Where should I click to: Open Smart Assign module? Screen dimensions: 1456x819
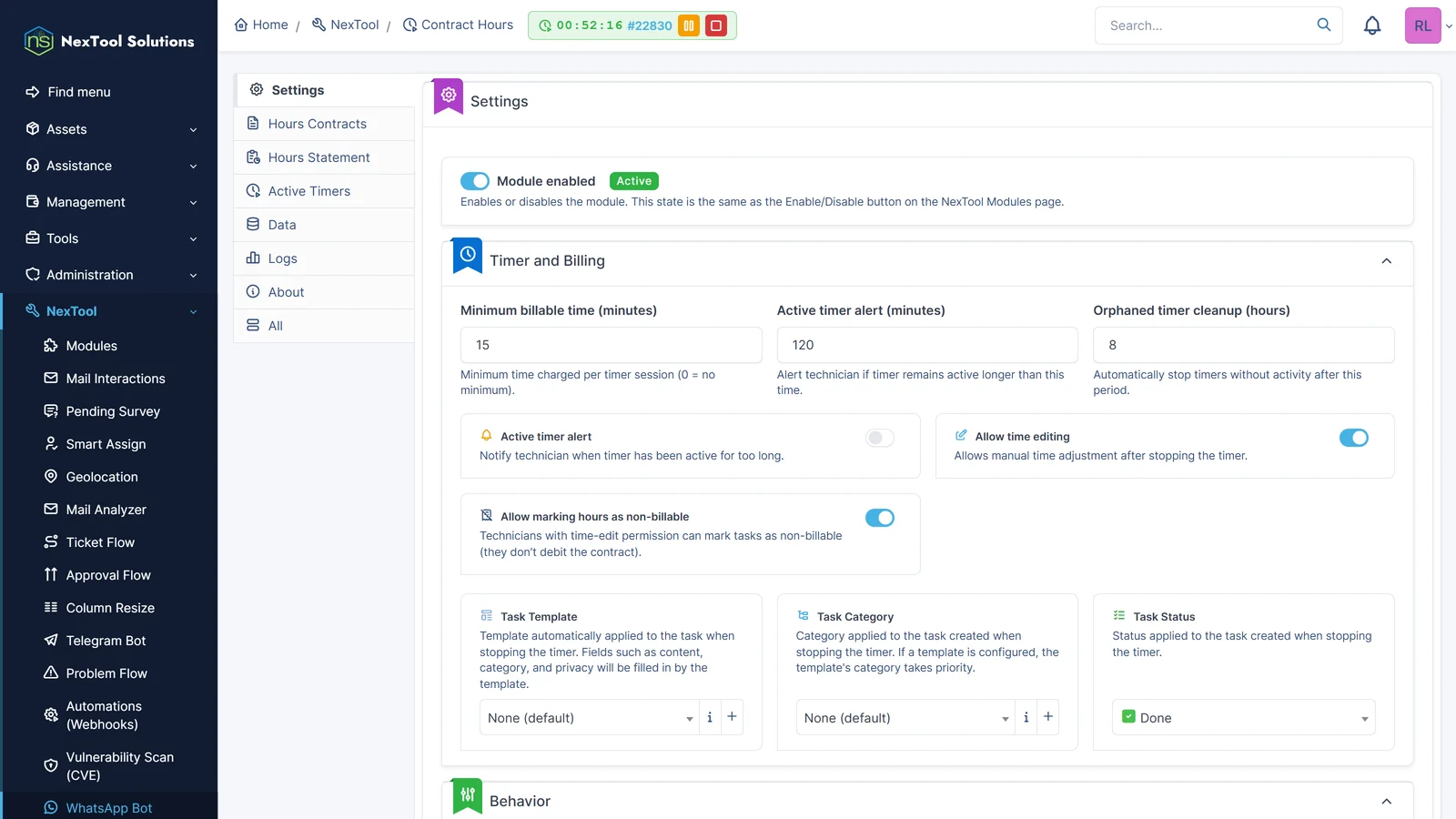106,444
